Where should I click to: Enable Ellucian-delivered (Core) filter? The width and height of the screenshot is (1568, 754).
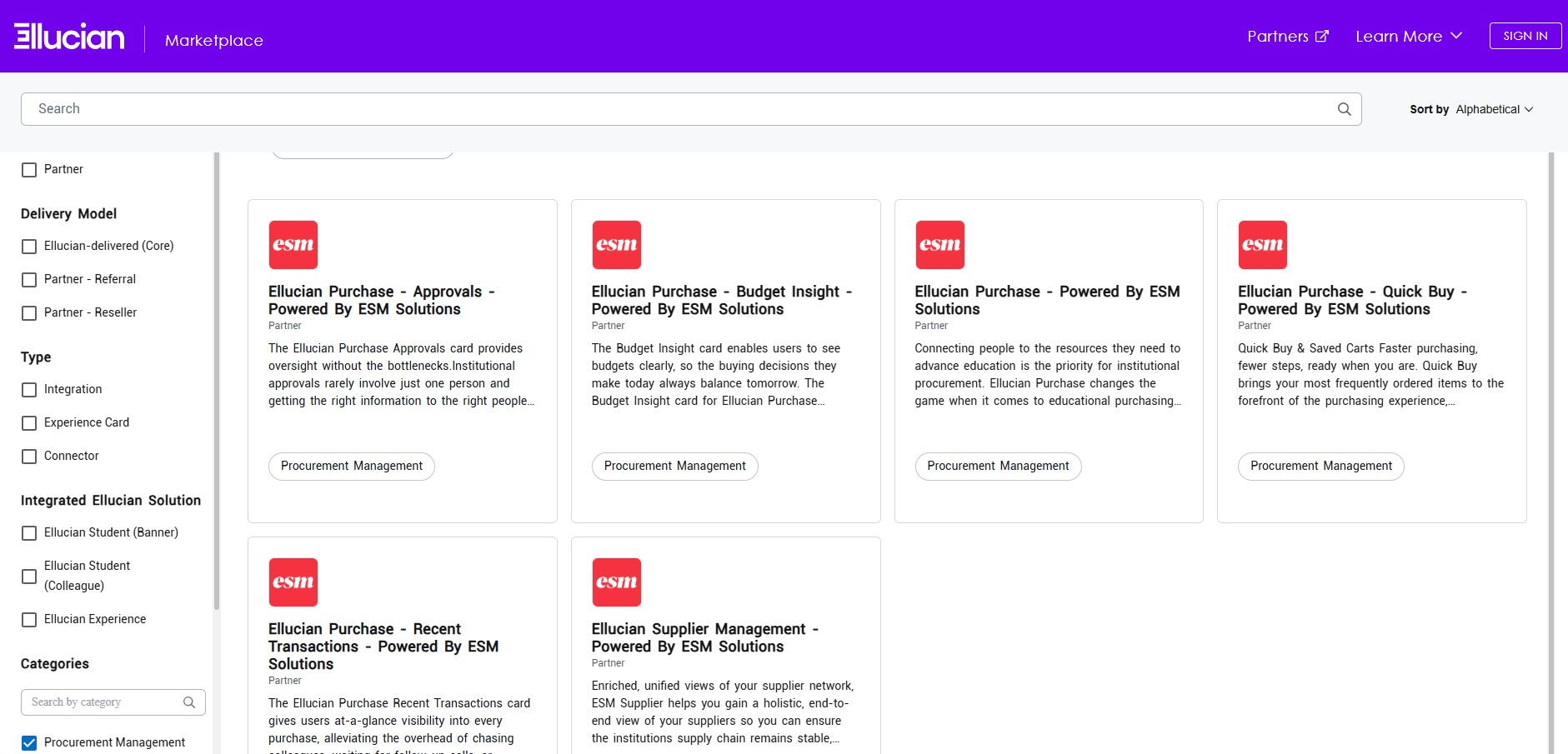tap(29, 247)
